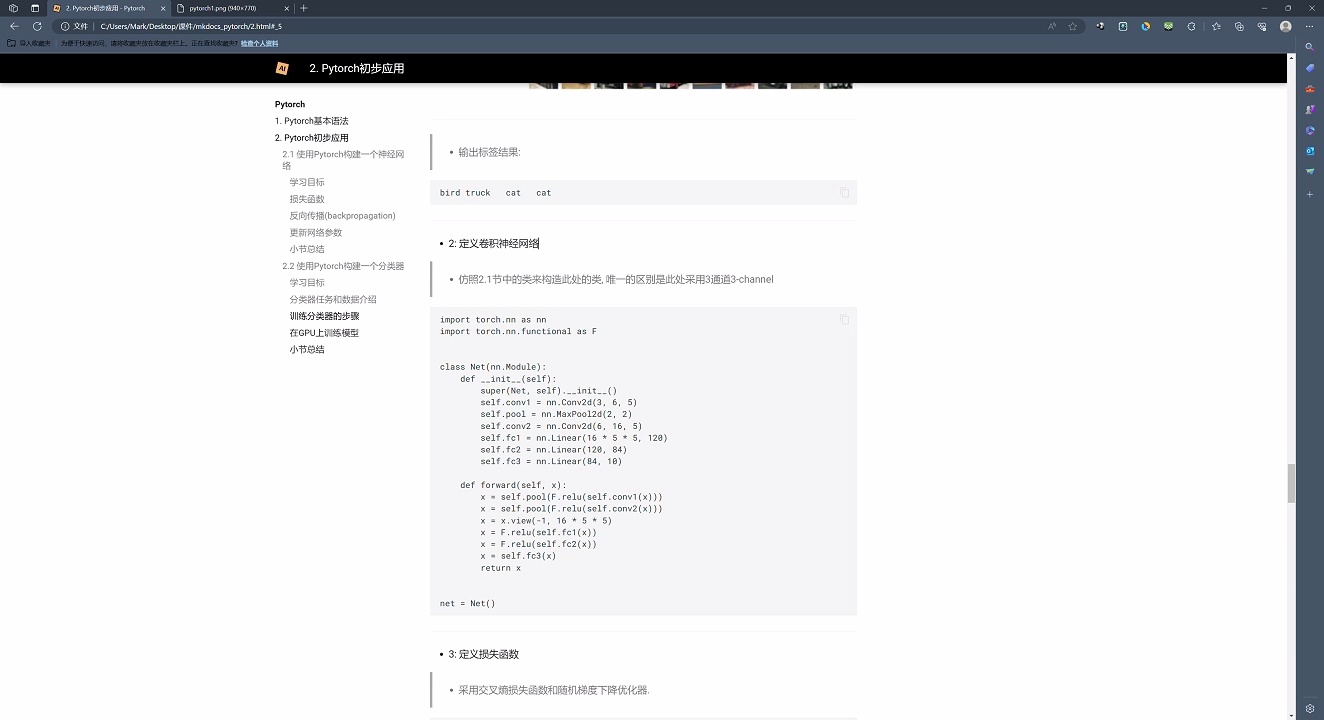Select 在GPU上训练模型 in the navigation menu
Image resolution: width=1324 pixels, height=720 pixels.
pos(323,332)
